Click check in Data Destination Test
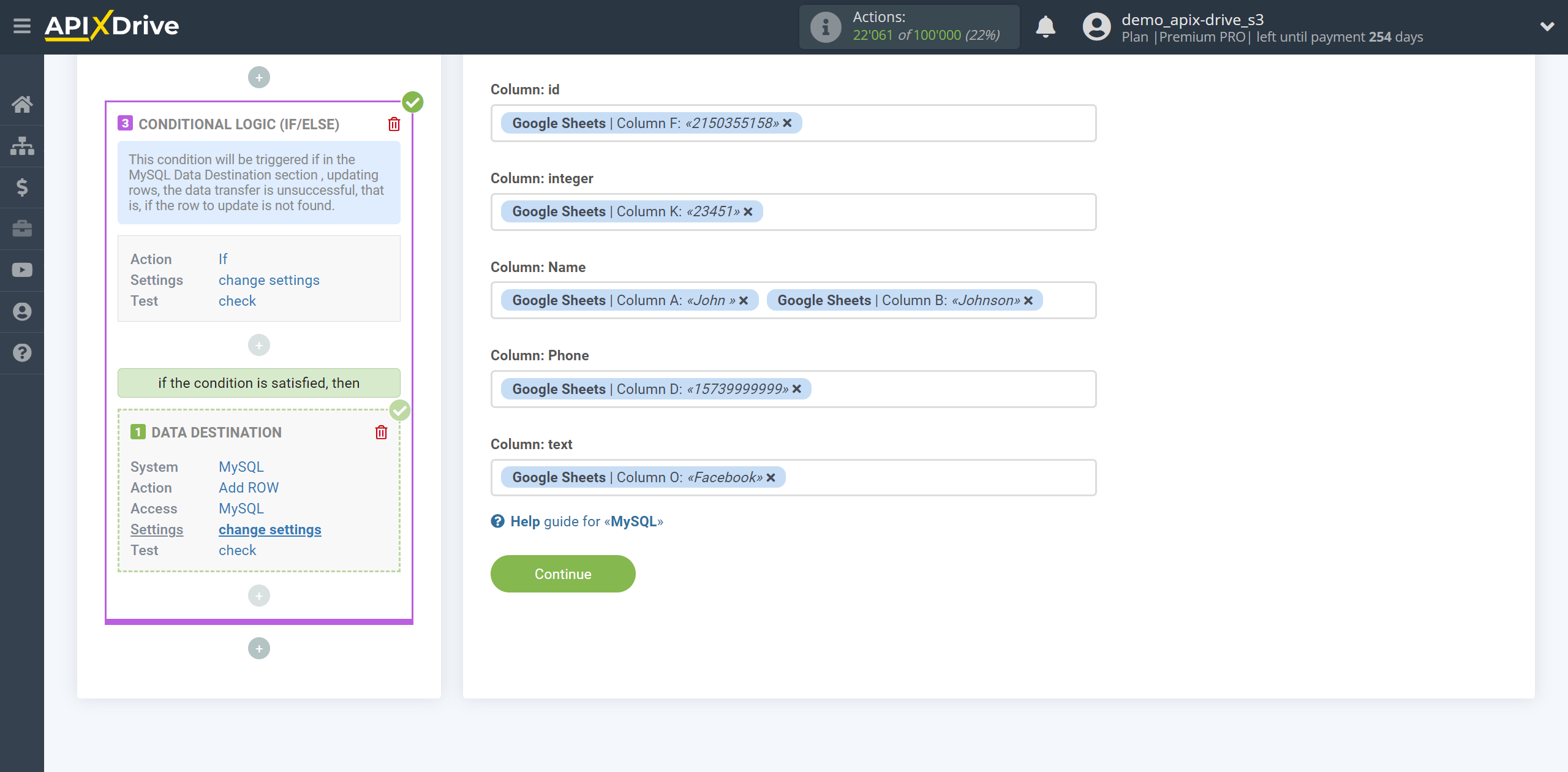This screenshot has width=1568, height=772. [237, 550]
